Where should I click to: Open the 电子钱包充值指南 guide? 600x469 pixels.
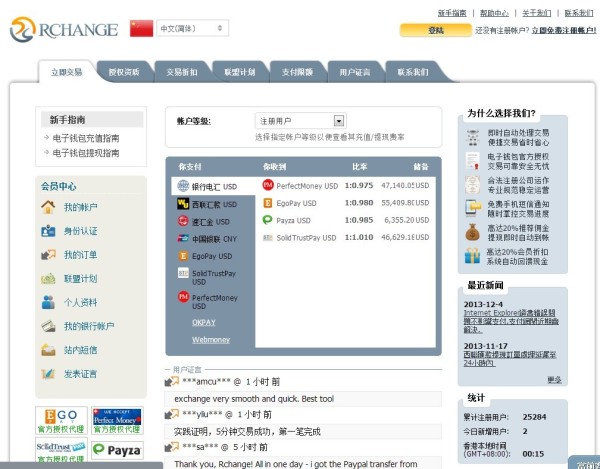pyautogui.click(x=86, y=138)
